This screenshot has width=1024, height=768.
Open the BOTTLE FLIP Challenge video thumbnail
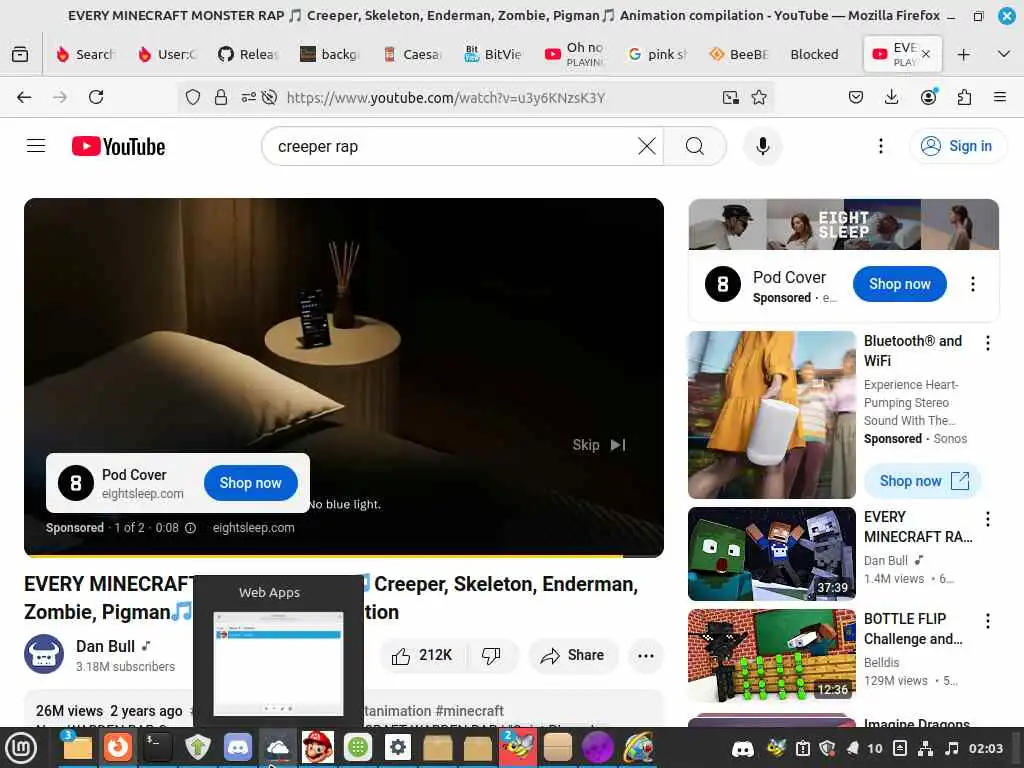coord(771,656)
